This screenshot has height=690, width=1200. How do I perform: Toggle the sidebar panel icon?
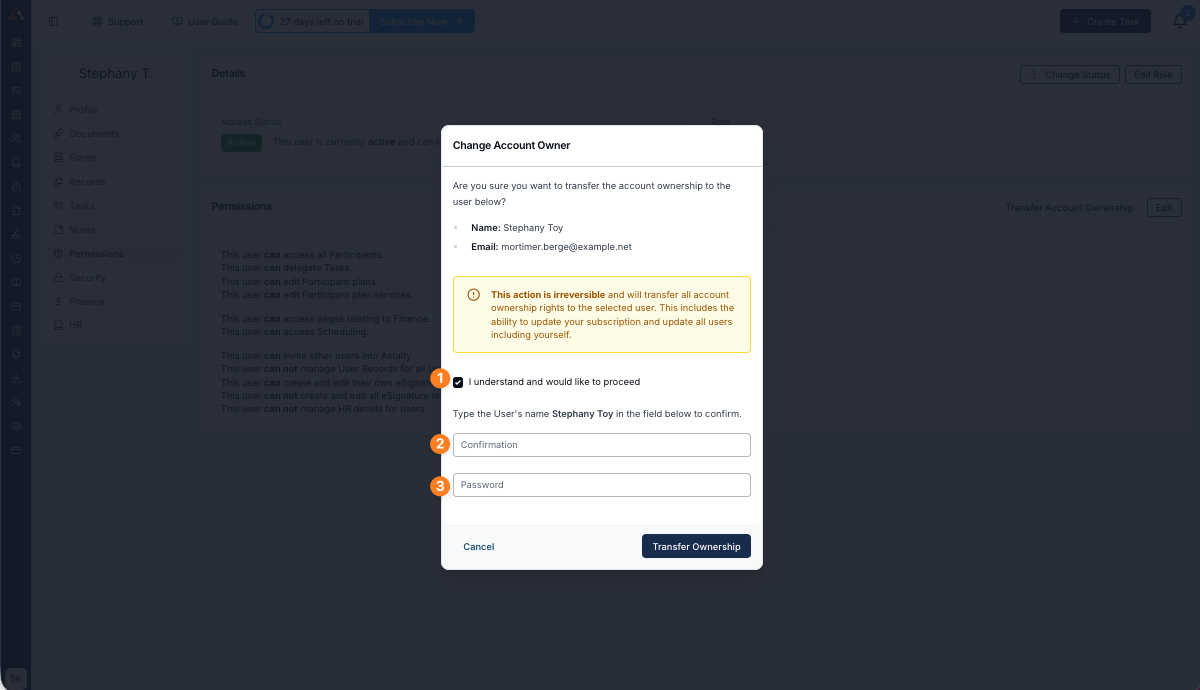point(53,21)
